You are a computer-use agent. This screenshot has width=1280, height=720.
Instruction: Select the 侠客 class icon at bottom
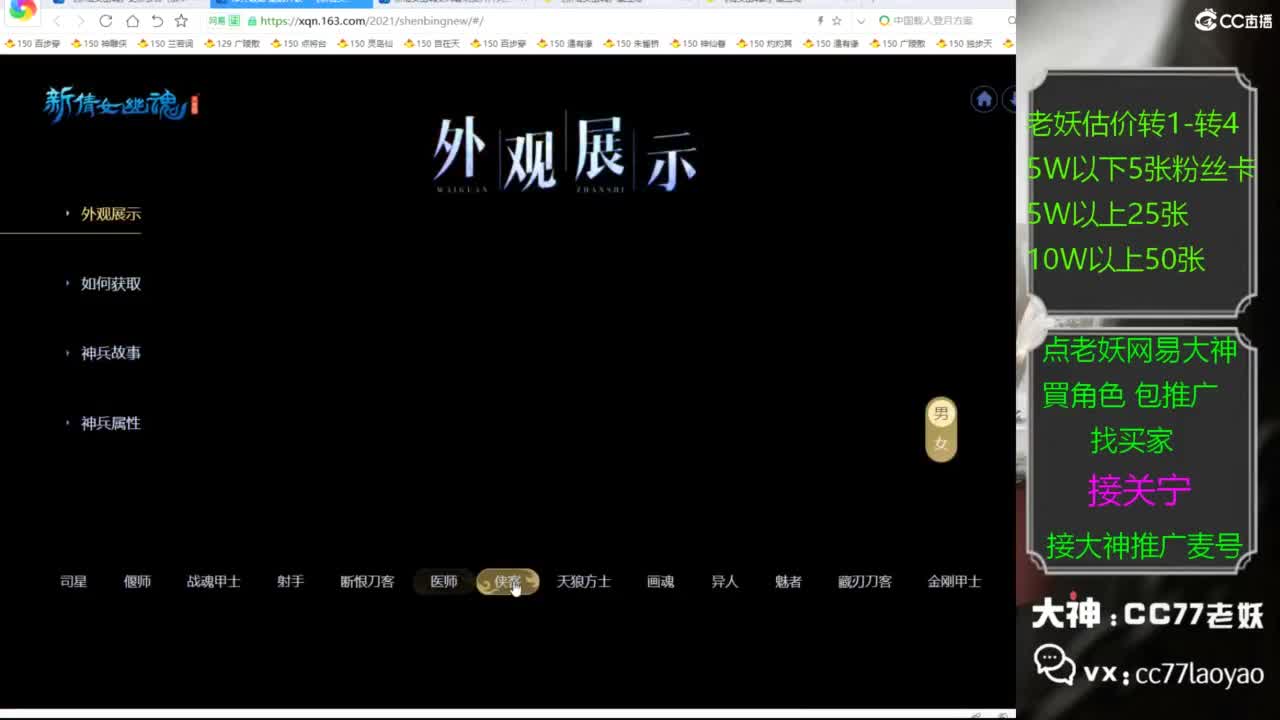(x=508, y=581)
